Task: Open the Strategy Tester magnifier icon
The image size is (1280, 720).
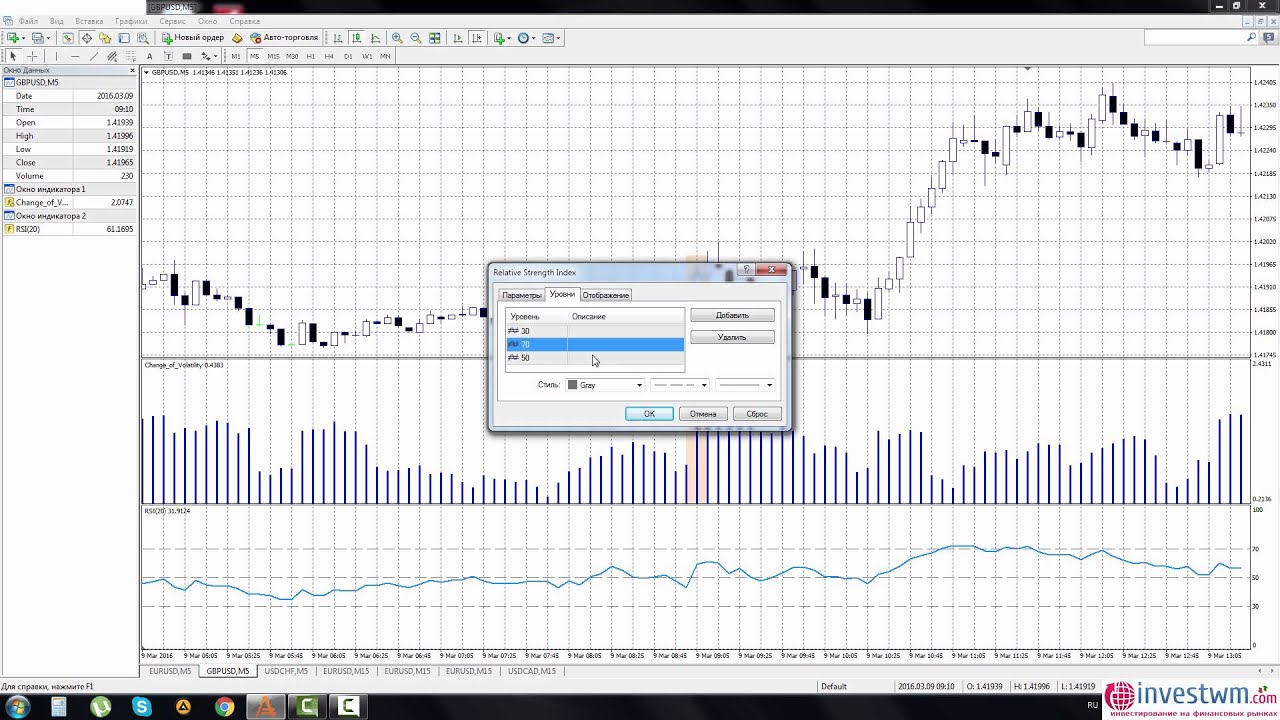Action: pyautogui.click(x=143, y=38)
